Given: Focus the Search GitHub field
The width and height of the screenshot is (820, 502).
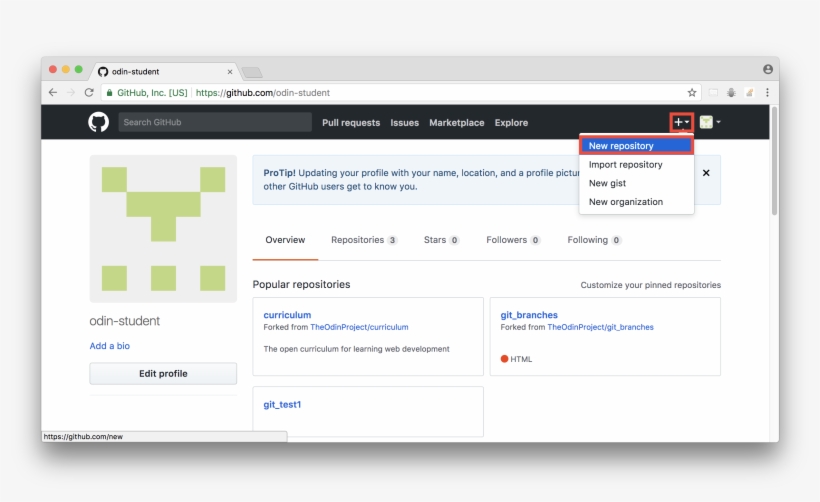Looking at the screenshot, I should tap(215, 122).
